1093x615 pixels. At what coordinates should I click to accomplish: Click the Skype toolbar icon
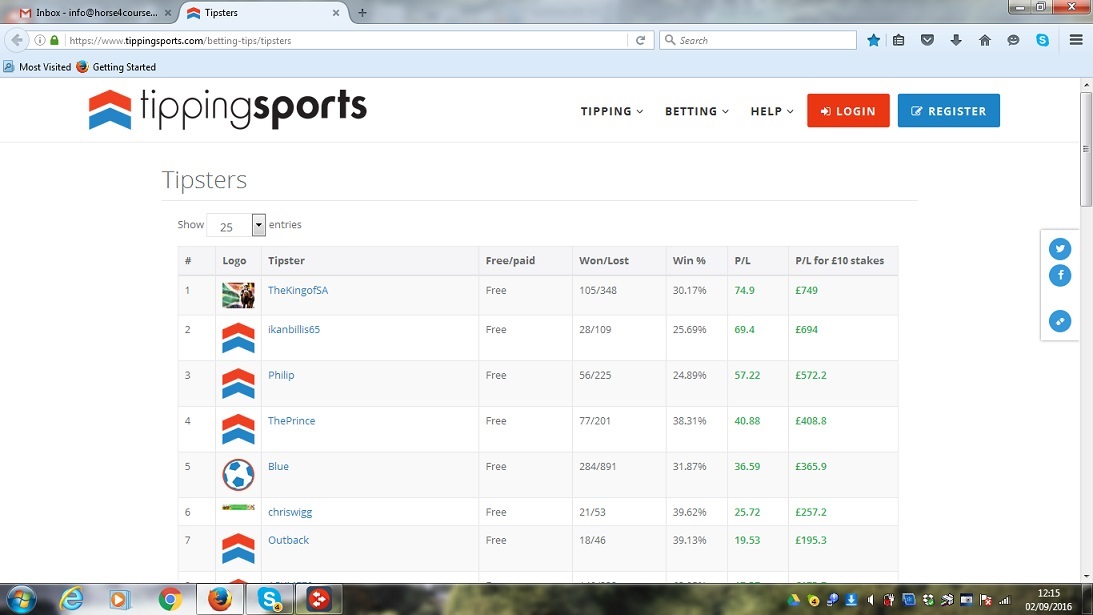[1042, 40]
